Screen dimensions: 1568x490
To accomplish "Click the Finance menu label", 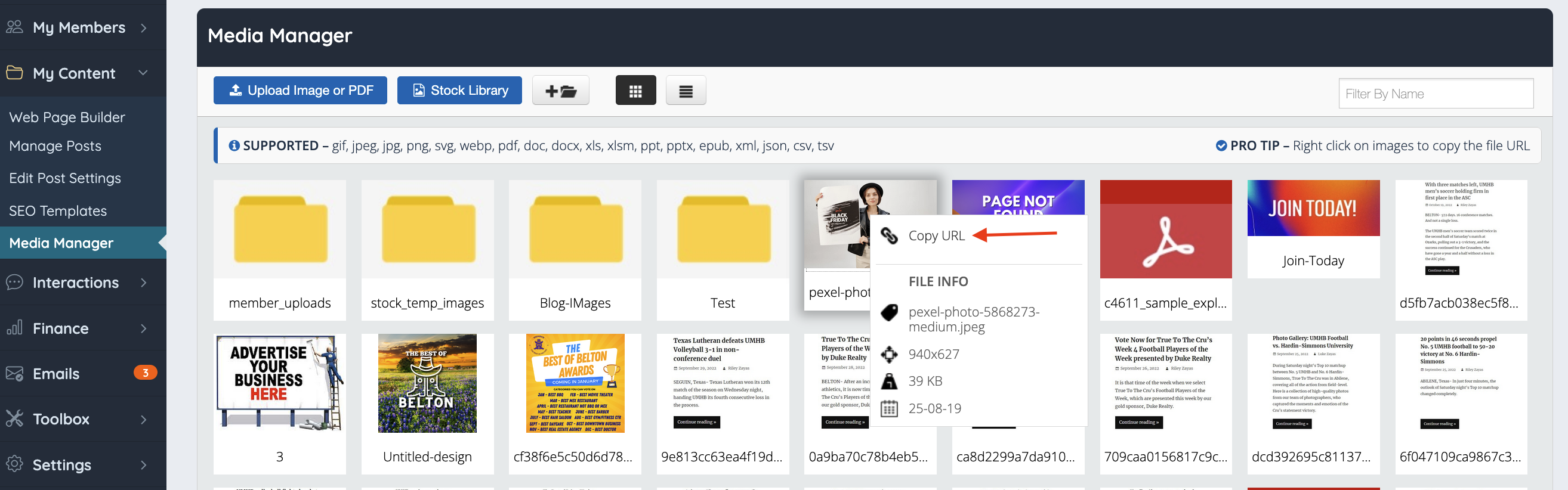I will [61, 328].
